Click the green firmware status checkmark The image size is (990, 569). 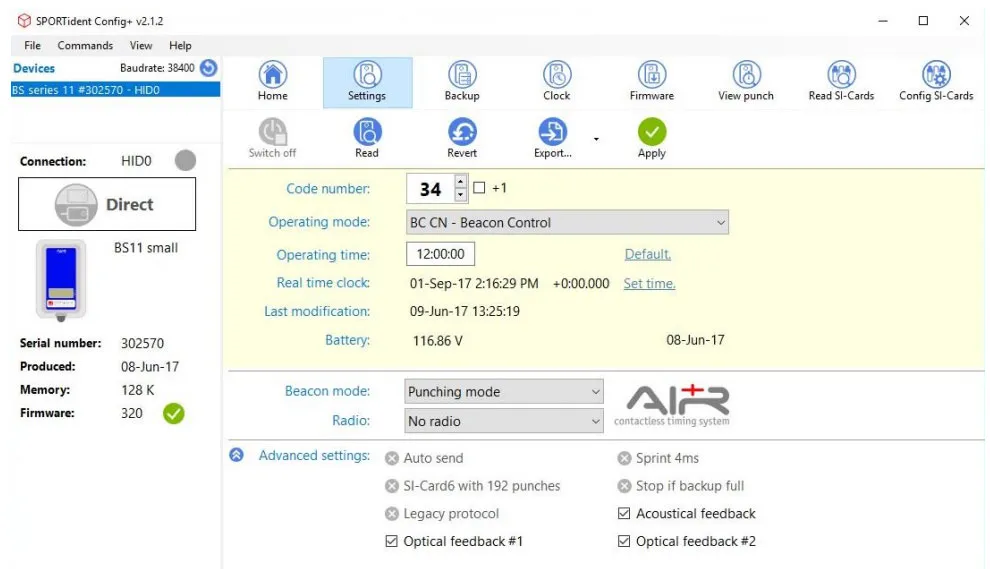[174, 413]
